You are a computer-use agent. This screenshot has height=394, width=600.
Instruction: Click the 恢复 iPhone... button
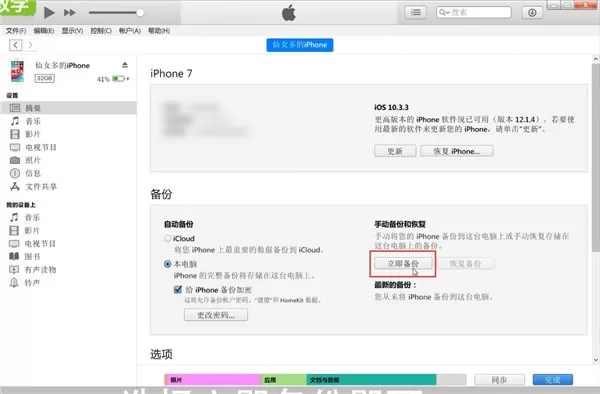coord(457,151)
